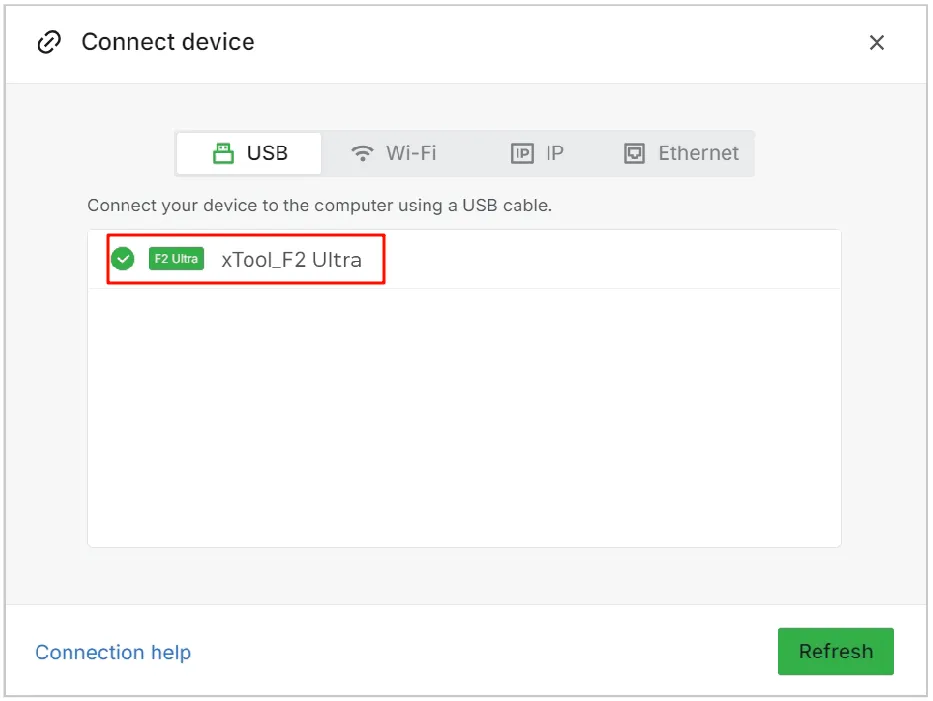Select the Ethernet tab

tap(681, 153)
